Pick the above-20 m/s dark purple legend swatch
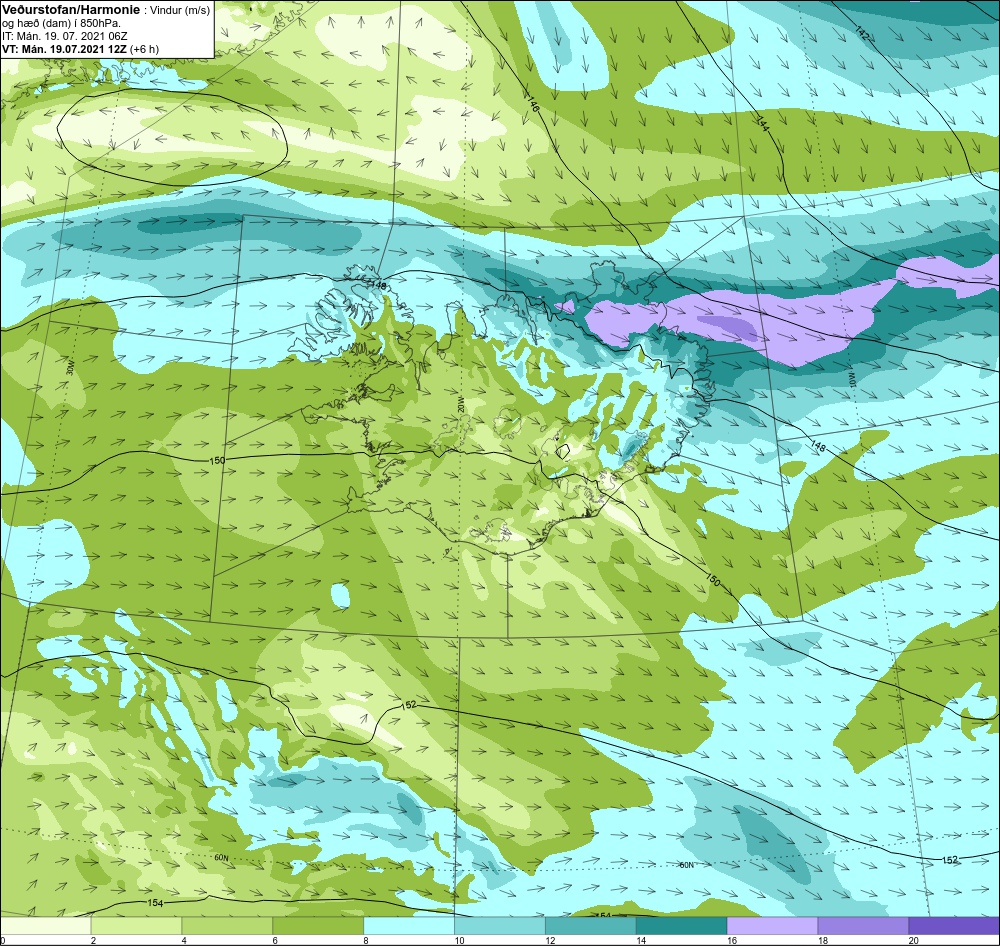Image resolution: width=1000 pixels, height=946 pixels. pos(954,926)
